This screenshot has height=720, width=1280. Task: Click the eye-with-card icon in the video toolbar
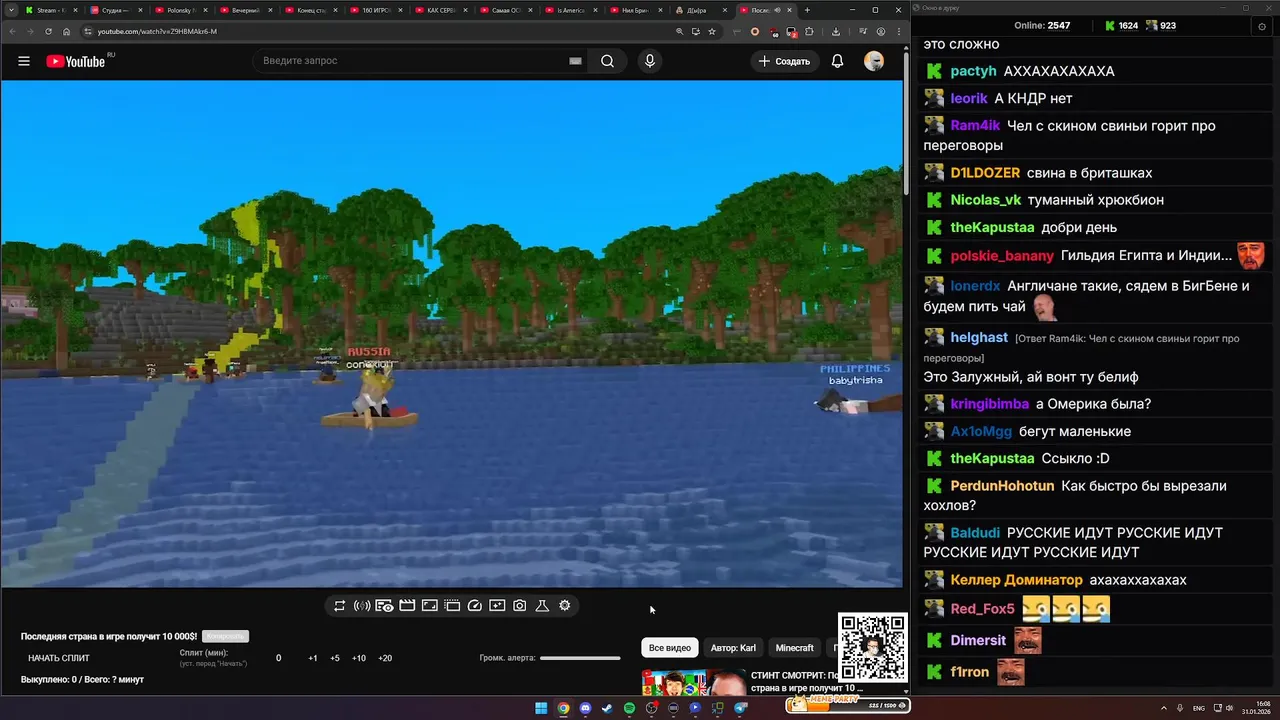(384, 606)
